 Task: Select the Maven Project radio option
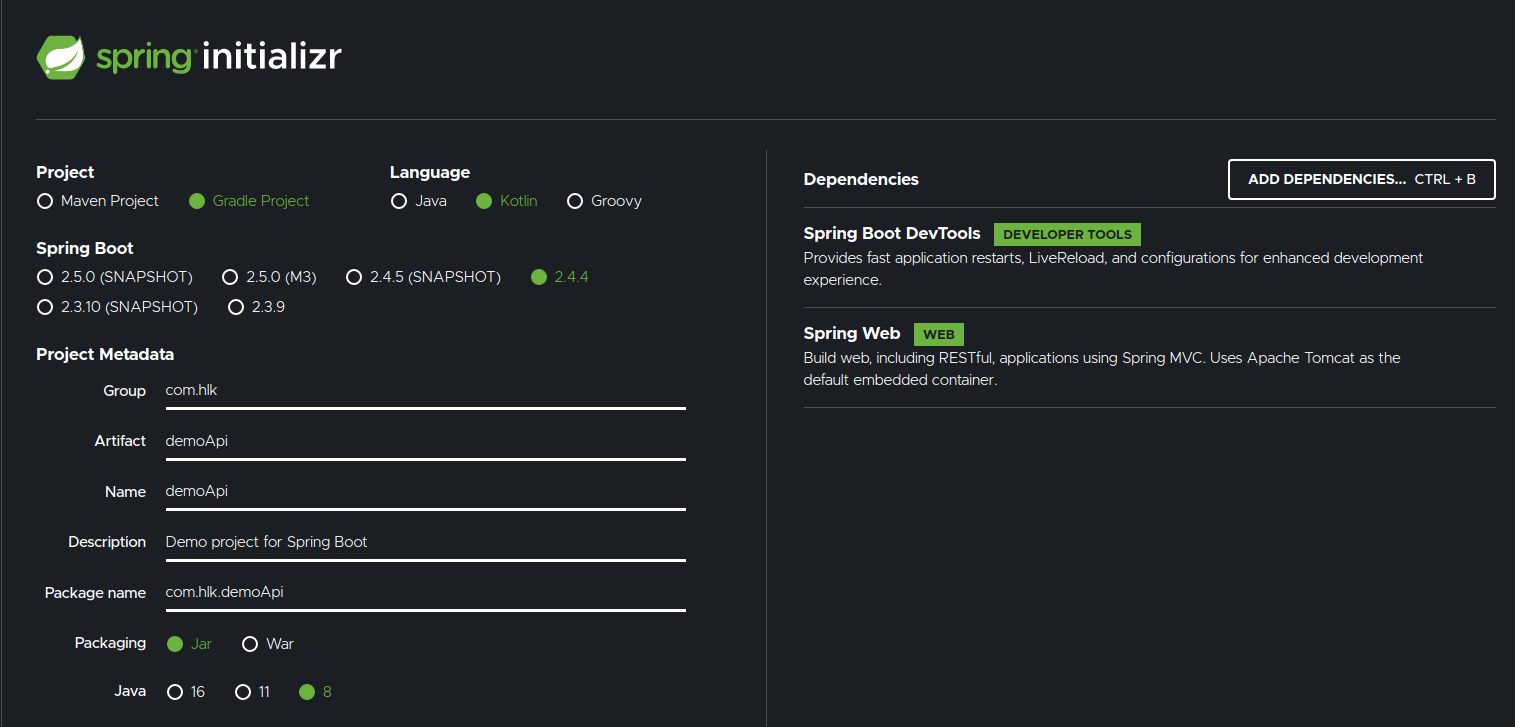click(45, 201)
